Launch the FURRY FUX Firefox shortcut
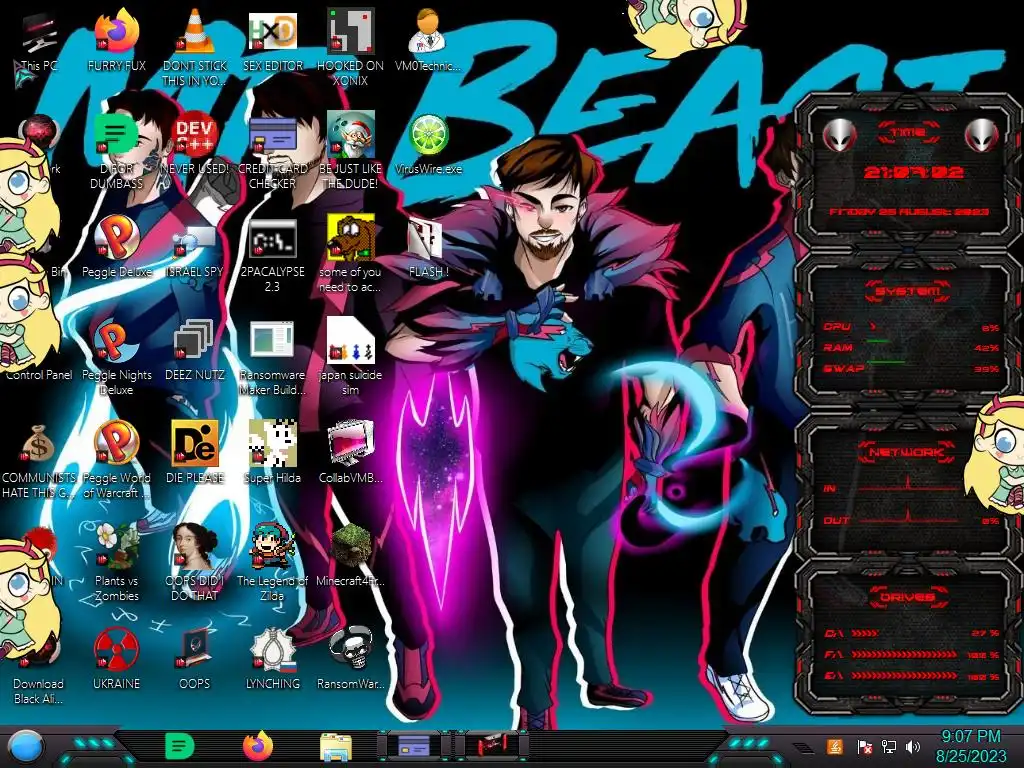The image size is (1024, 768). [117, 42]
